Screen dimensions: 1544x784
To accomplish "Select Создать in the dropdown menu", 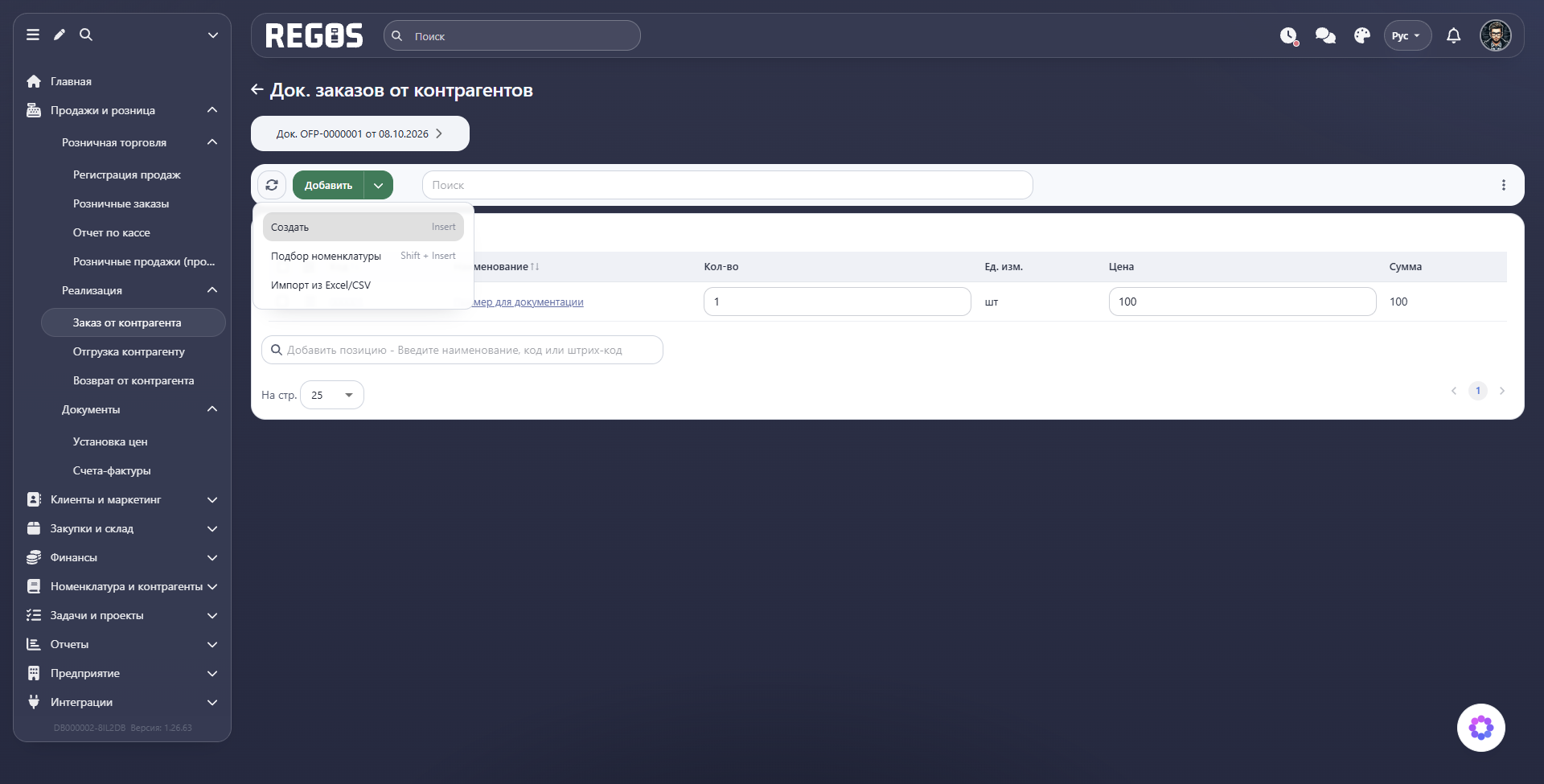I will point(363,227).
